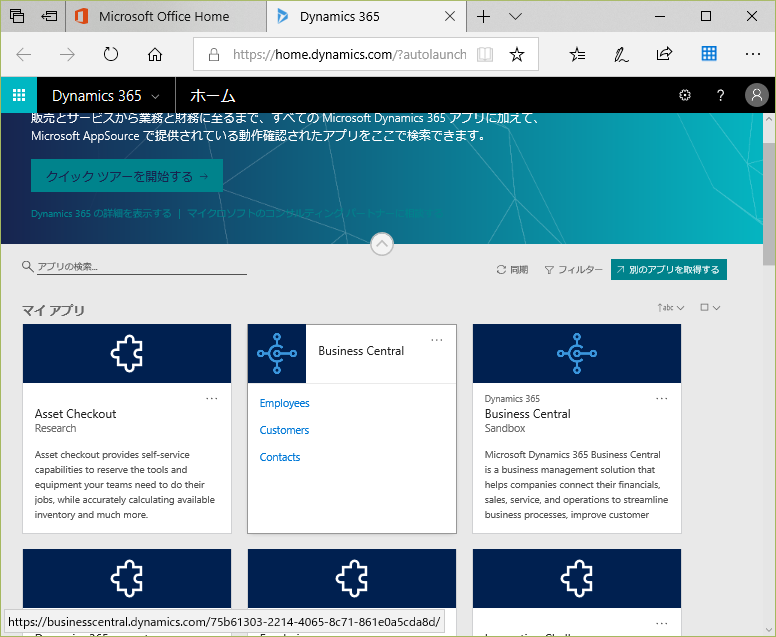Click the Research subtitle under Asset Checkout
The width and height of the screenshot is (776, 637).
(x=55, y=429)
